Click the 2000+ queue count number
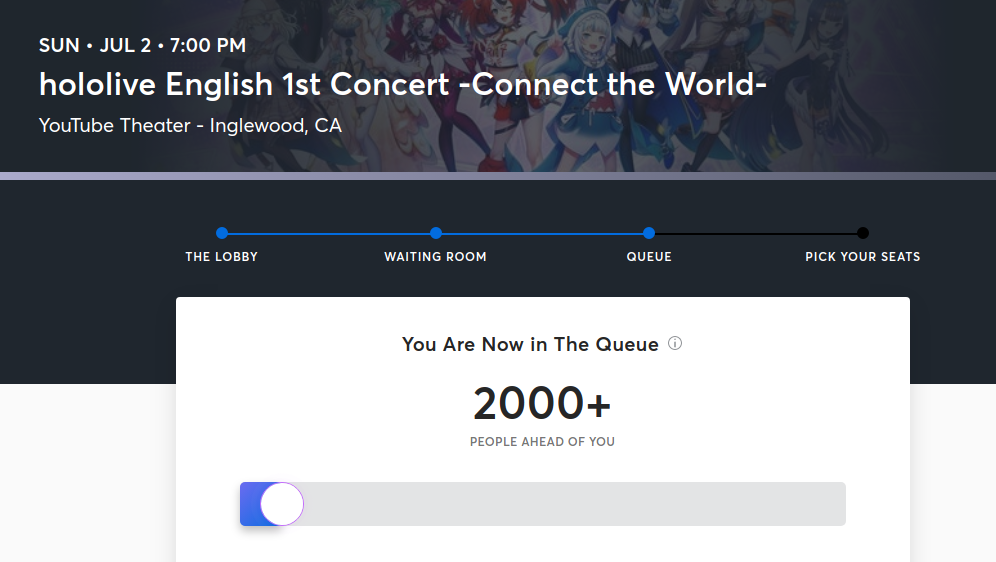 pos(542,404)
